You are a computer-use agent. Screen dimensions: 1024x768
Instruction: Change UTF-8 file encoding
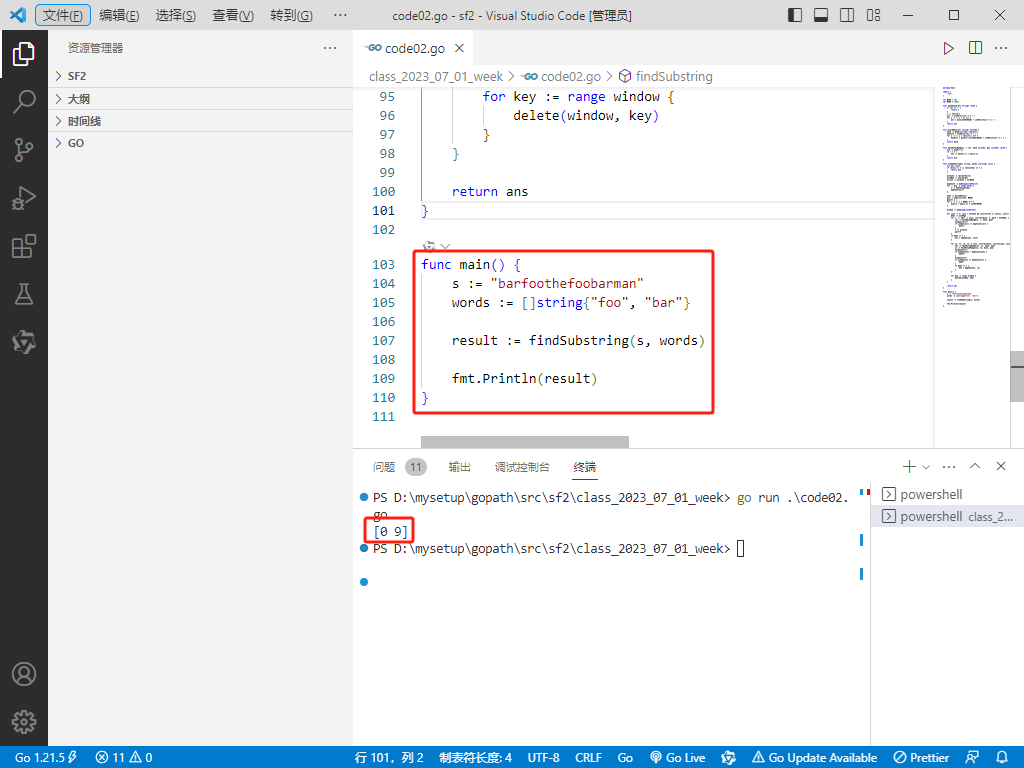[543, 758]
